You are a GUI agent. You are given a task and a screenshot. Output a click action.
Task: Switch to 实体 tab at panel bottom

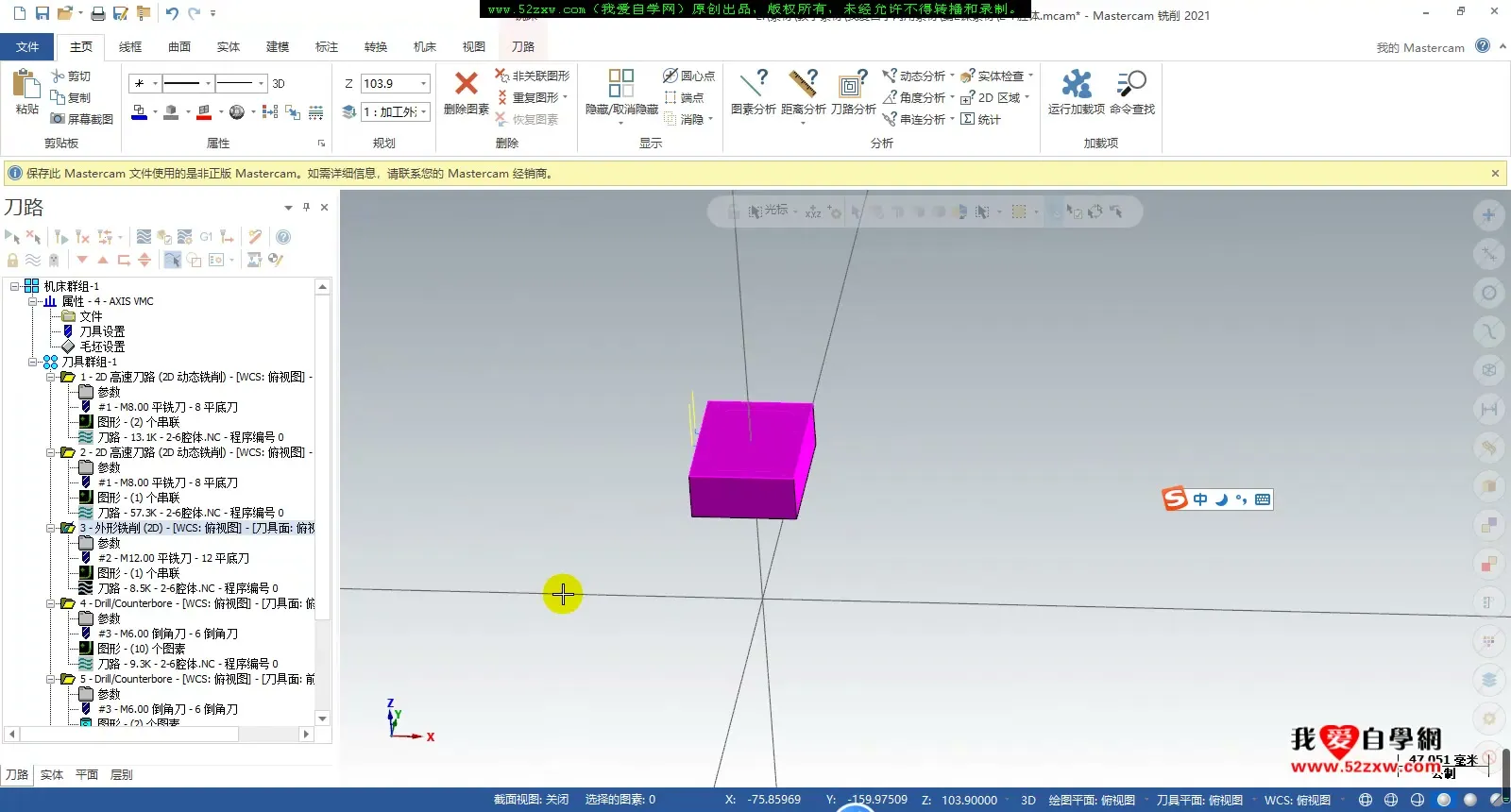click(x=52, y=774)
